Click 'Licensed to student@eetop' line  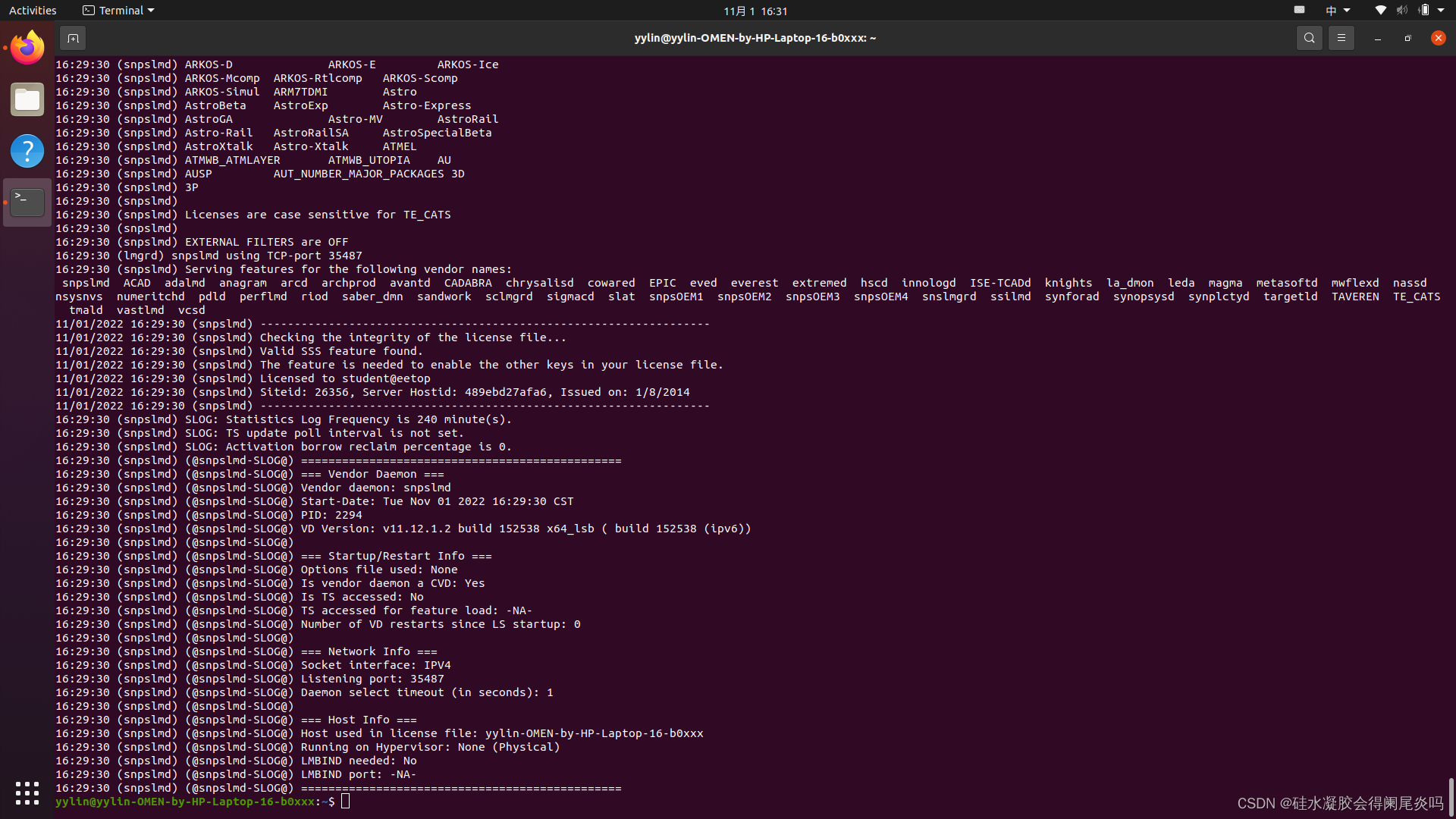(x=243, y=378)
